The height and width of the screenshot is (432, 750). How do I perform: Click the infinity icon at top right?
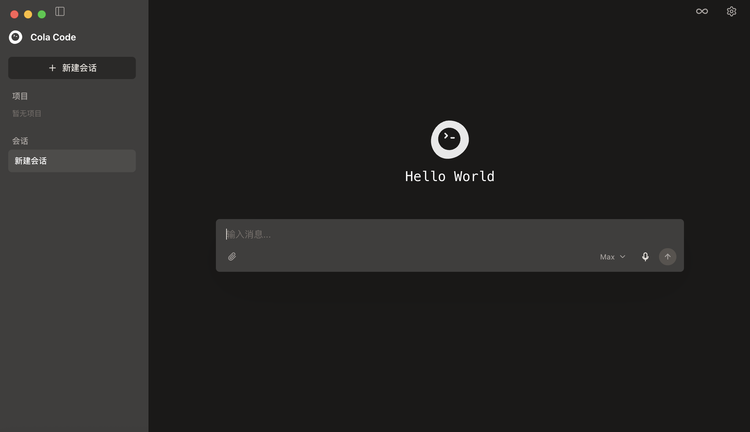702,11
